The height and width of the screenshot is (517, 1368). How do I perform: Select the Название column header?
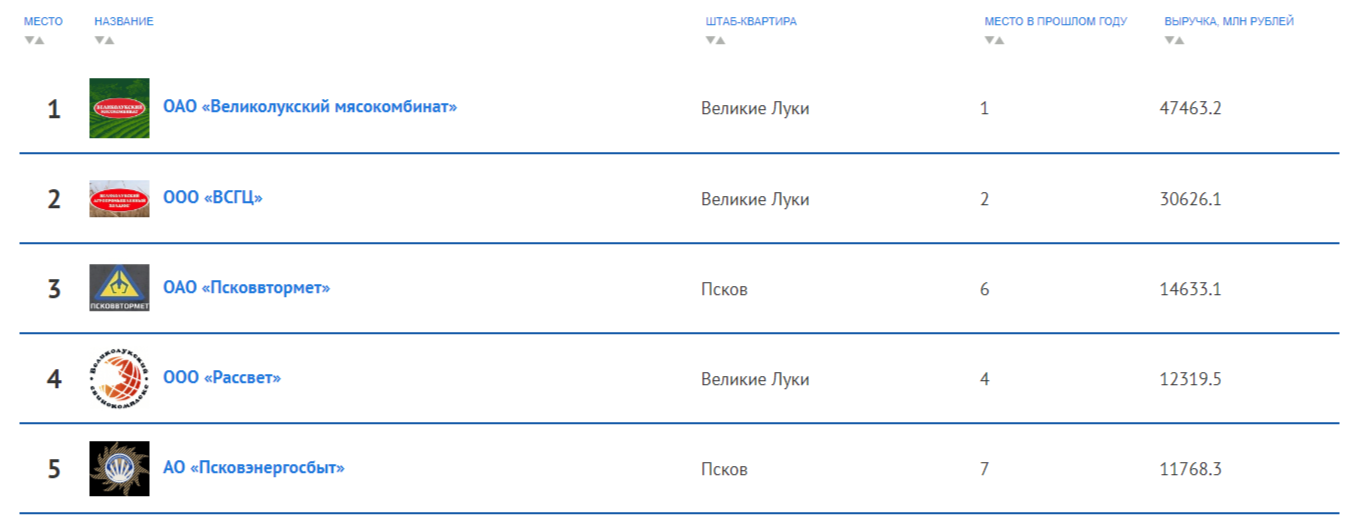click(x=124, y=21)
